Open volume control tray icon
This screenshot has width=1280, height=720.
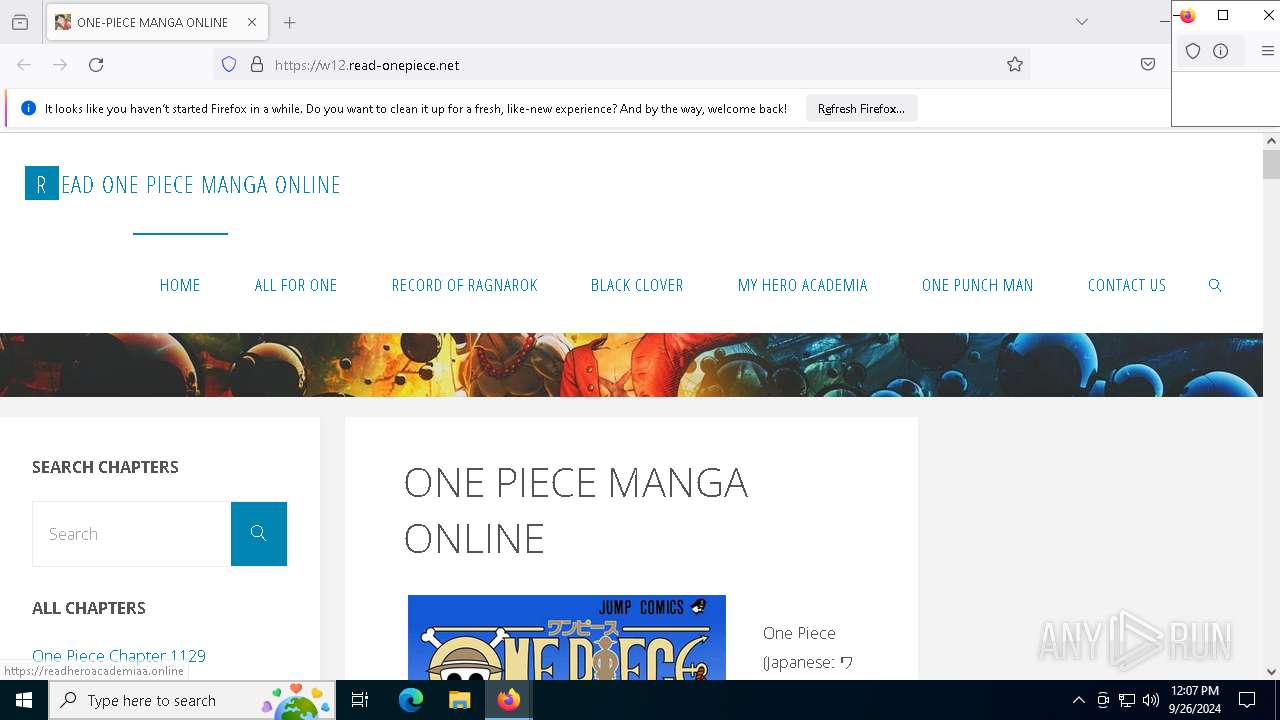[1151, 700]
